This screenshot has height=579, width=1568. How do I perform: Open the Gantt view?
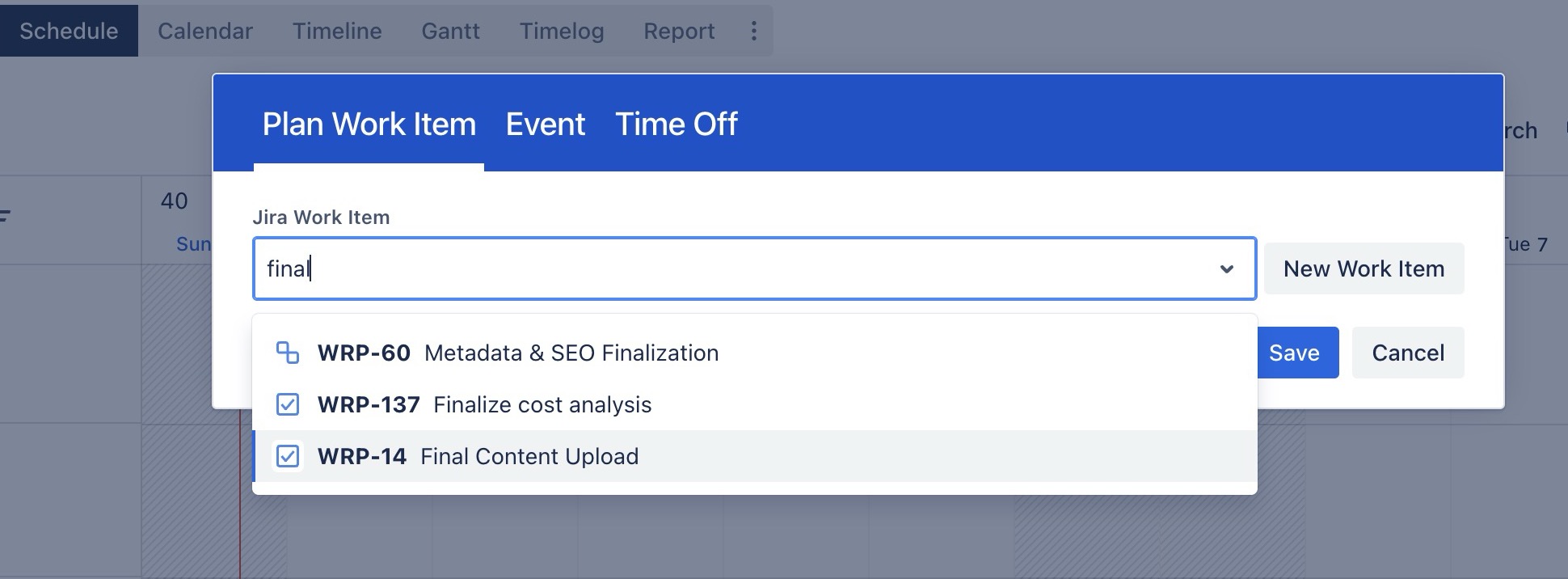coord(450,31)
